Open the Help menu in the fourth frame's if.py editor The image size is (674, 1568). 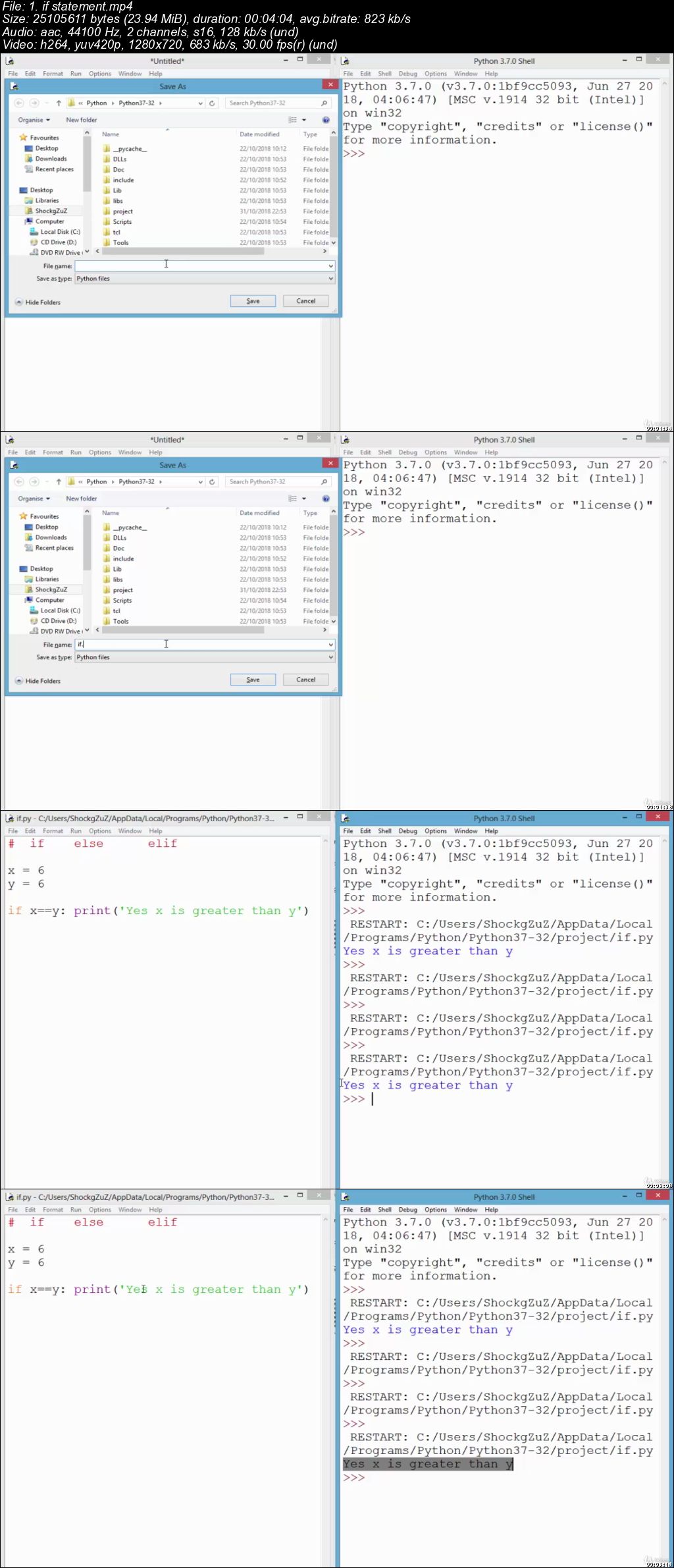pyautogui.click(x=155, y=1210)
